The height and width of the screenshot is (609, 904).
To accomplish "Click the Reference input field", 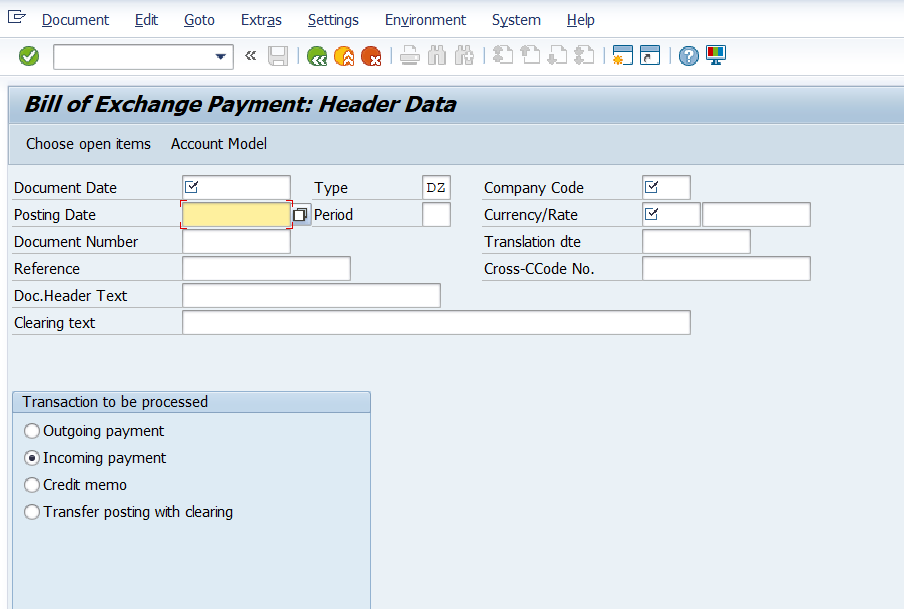I will pyautogui.click(x=266, y=269).
